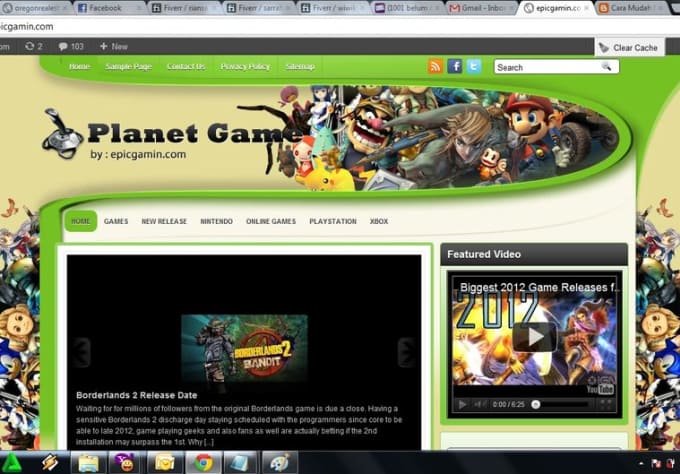
Task: Click the video volume icon
Action: 478,404
